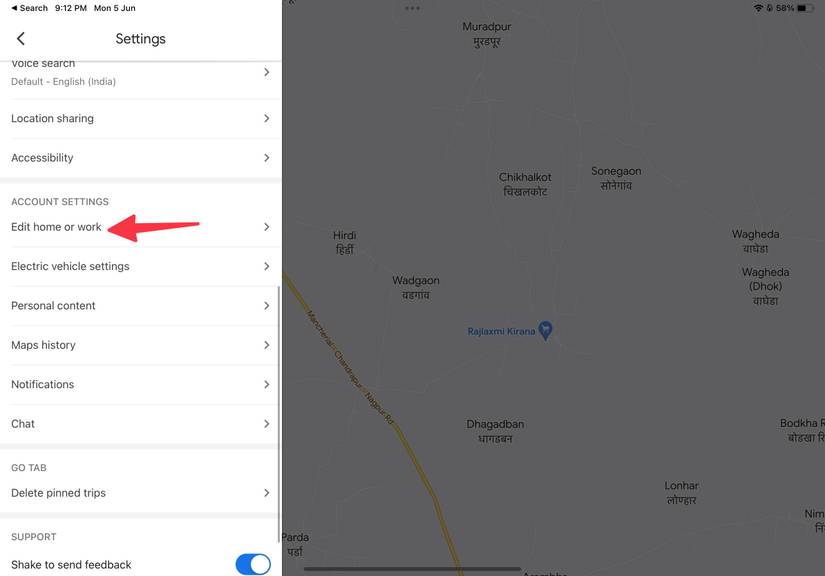The height and width of the screenshot is (576, 825).
Task: Tap the chevron next to Edit home or work
Action: 267,227
